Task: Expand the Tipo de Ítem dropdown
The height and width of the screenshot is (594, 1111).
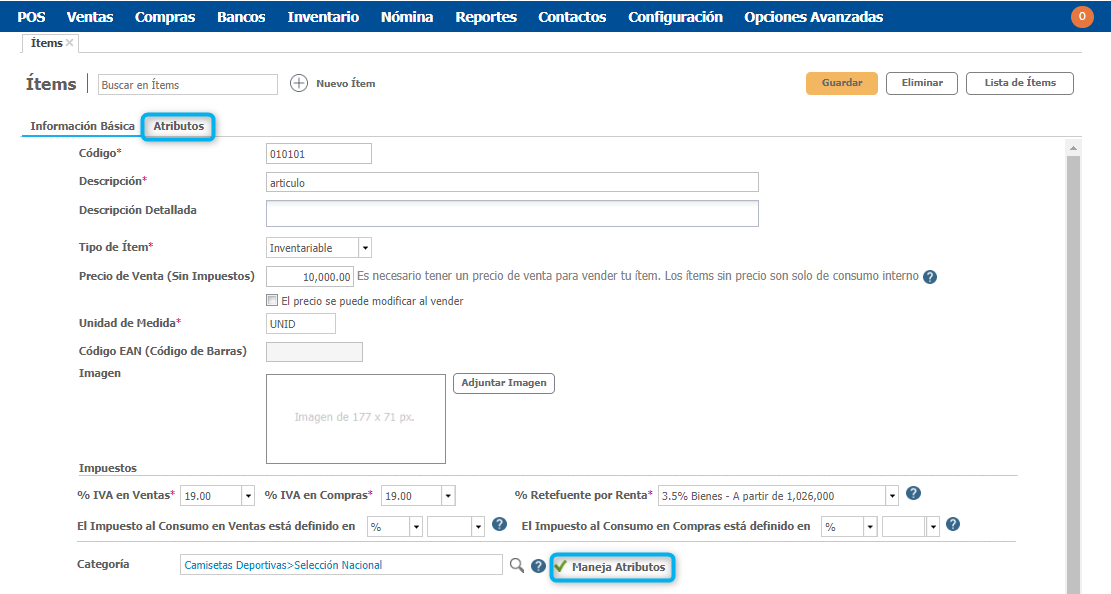Action: 365,247
